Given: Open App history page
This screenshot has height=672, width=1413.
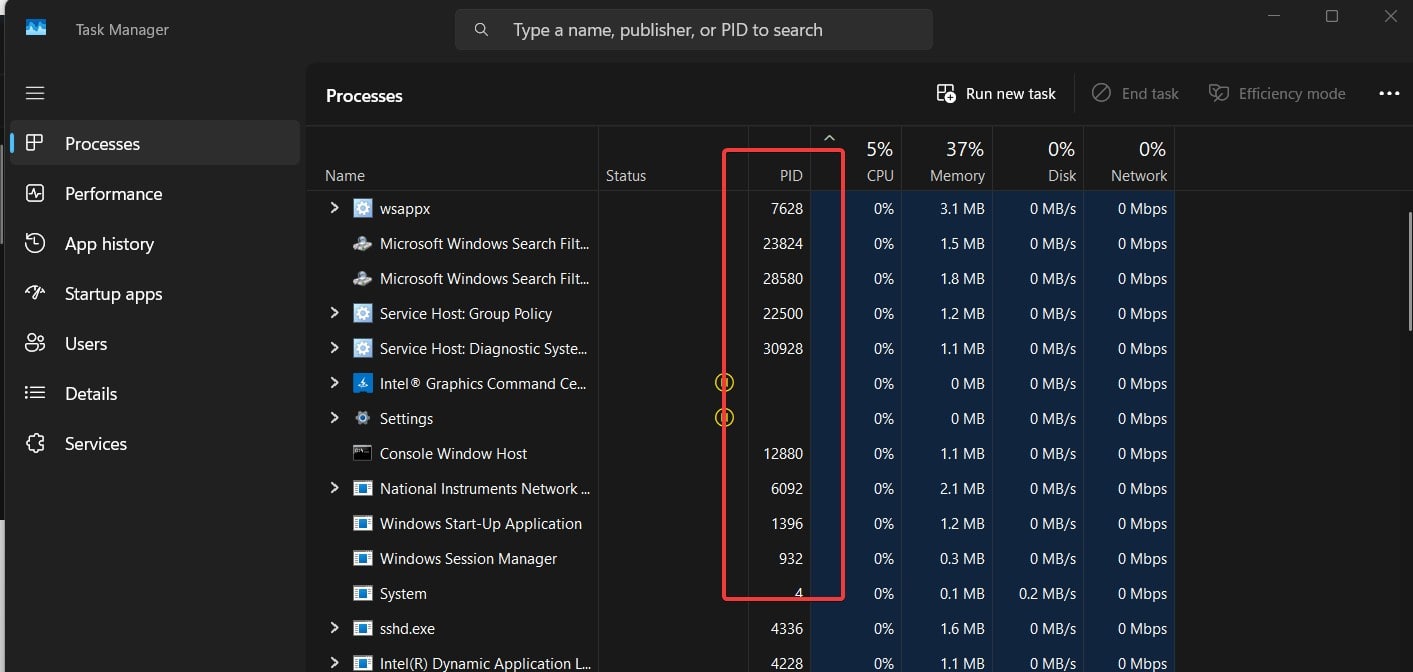Looking at the screenshot, I should point(109,244).
